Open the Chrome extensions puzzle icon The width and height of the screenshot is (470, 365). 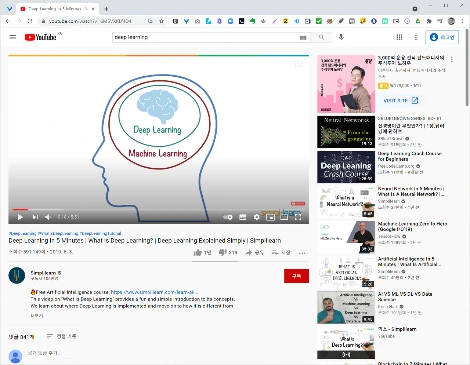429,21
